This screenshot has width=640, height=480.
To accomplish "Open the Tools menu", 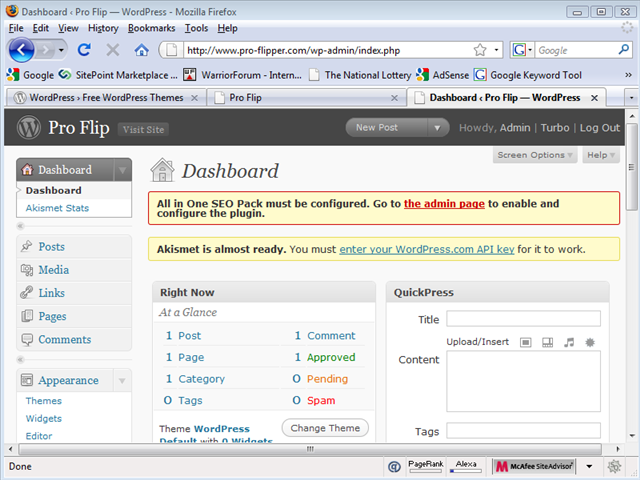I will 196,28.
